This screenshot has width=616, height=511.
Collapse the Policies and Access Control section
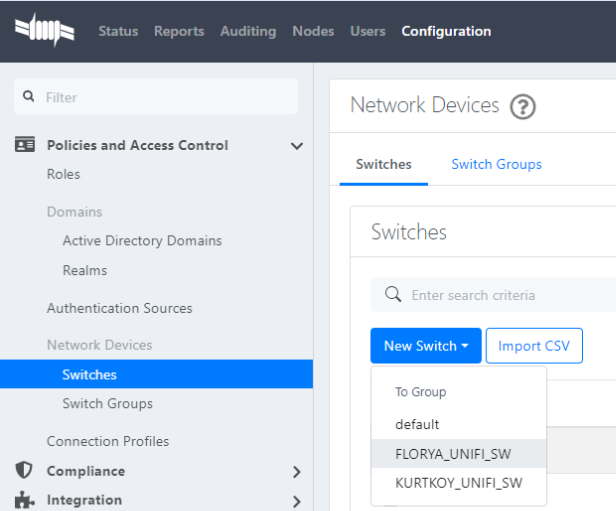tap(296, 146)
